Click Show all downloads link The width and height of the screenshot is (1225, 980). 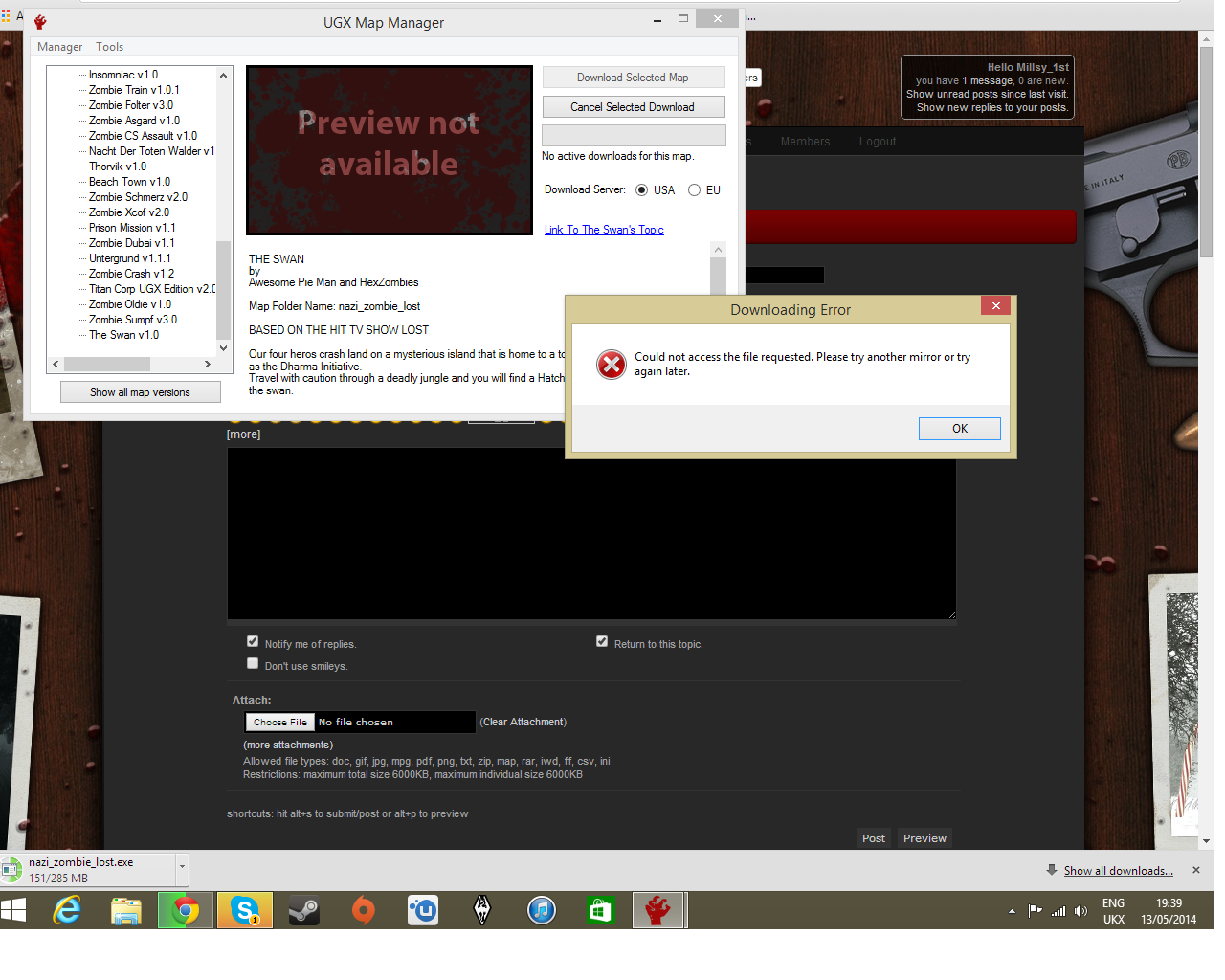click(x=1119, y=871)
